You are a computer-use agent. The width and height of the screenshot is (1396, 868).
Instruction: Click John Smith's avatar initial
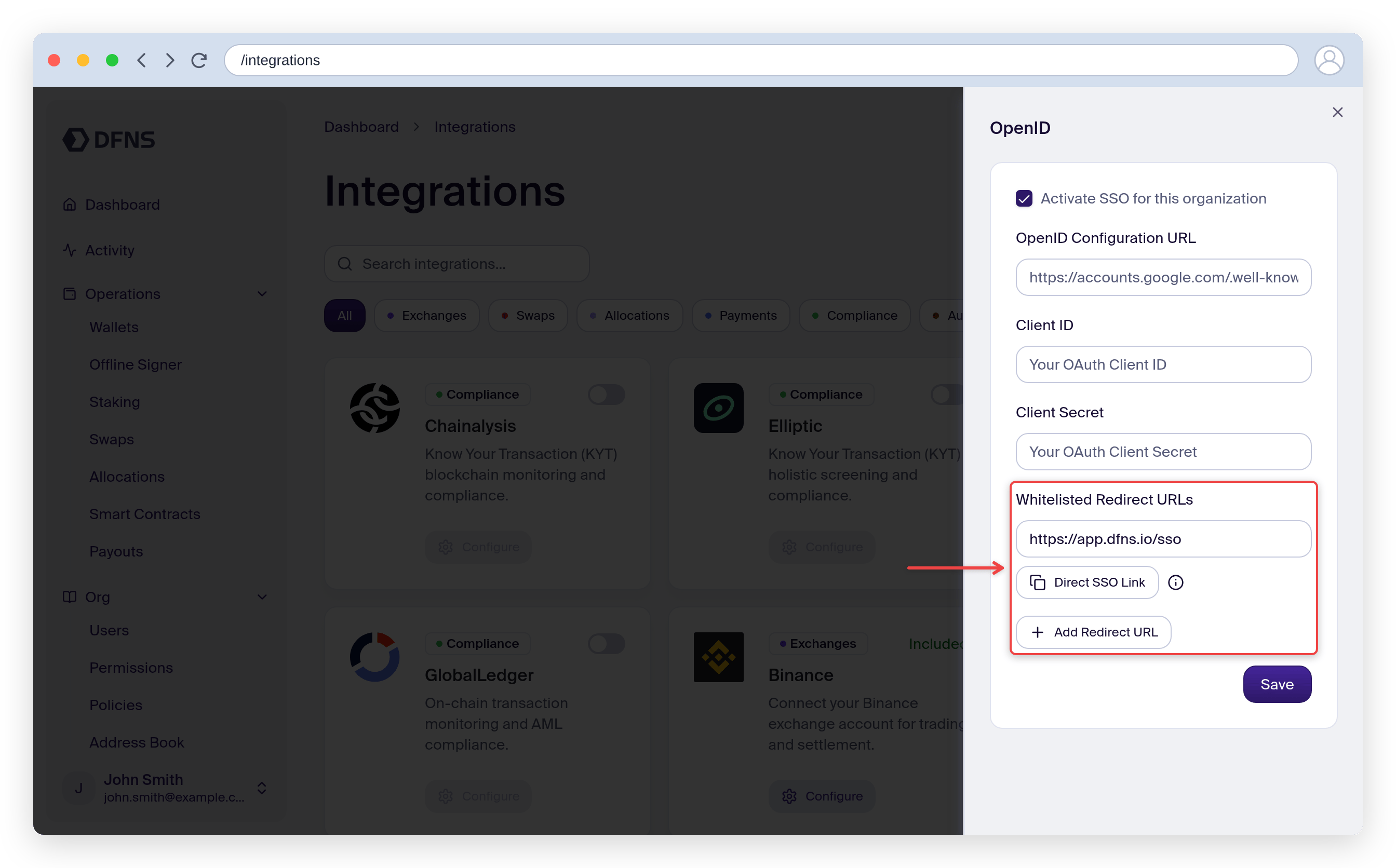pyautogui.click(x=78, y=788)
